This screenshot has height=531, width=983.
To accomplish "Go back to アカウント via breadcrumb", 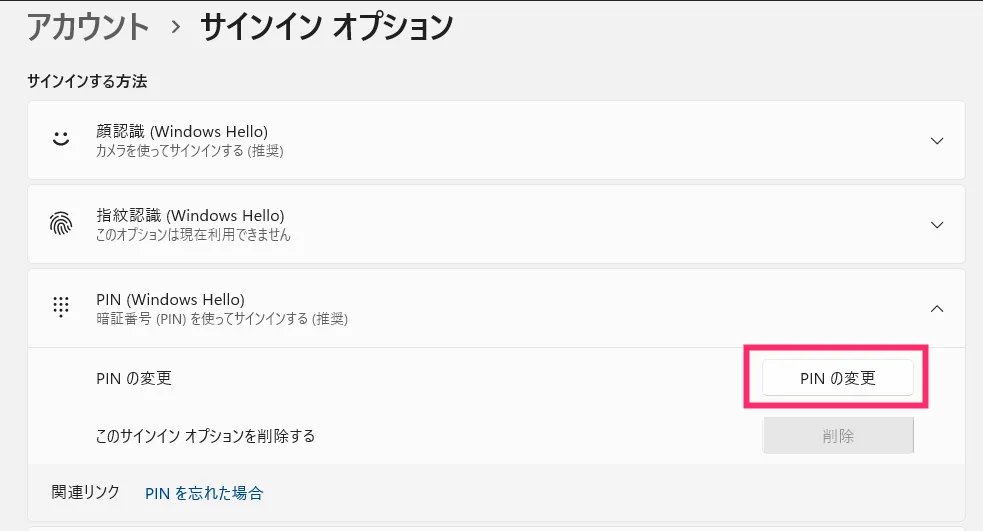I will coord(88,27).
